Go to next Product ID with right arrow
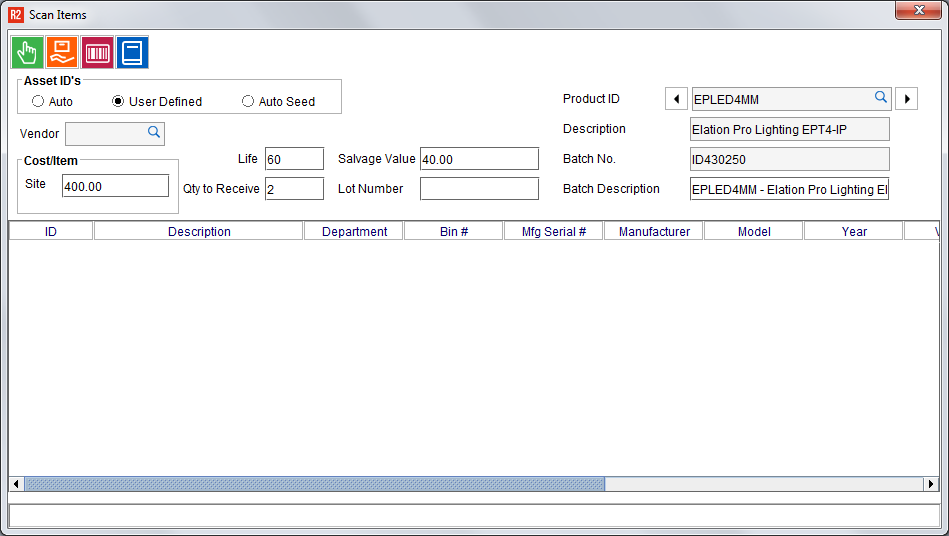This screenshot has height=536, width=949. click(x=906, y=99)
